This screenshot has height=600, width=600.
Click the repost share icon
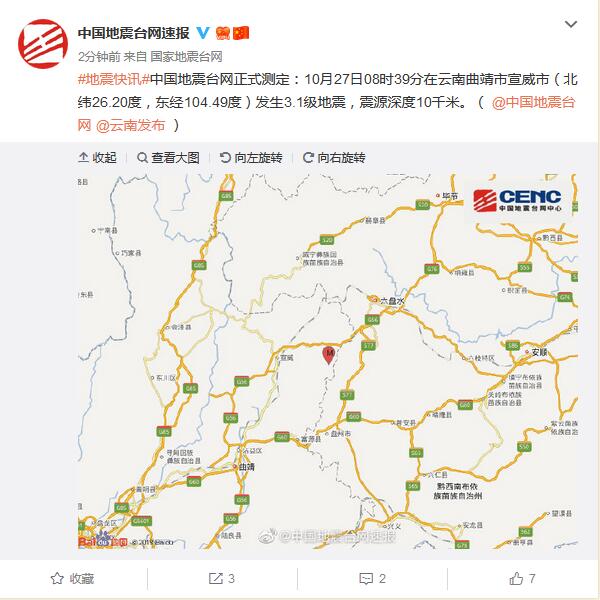pyautogui.click(x=215, y=578)
